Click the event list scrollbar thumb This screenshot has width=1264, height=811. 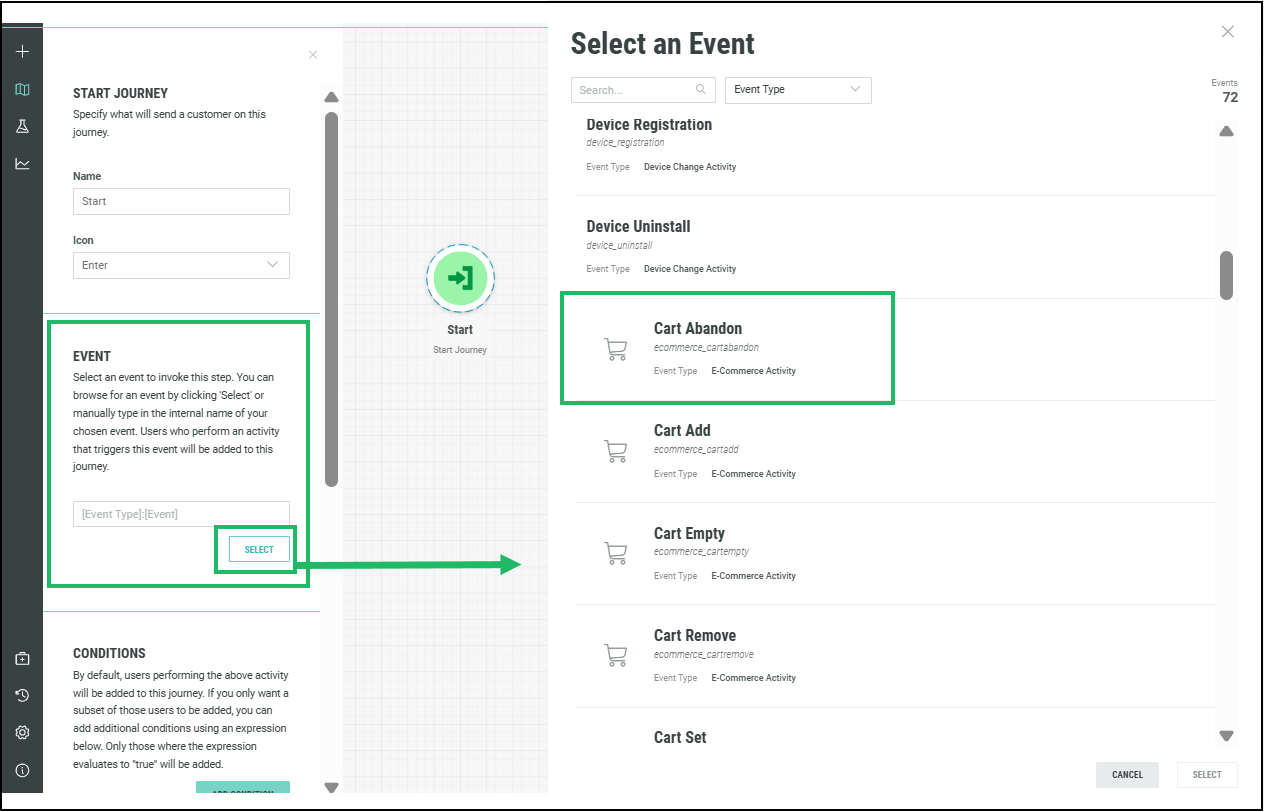[x=1226, y=274]
